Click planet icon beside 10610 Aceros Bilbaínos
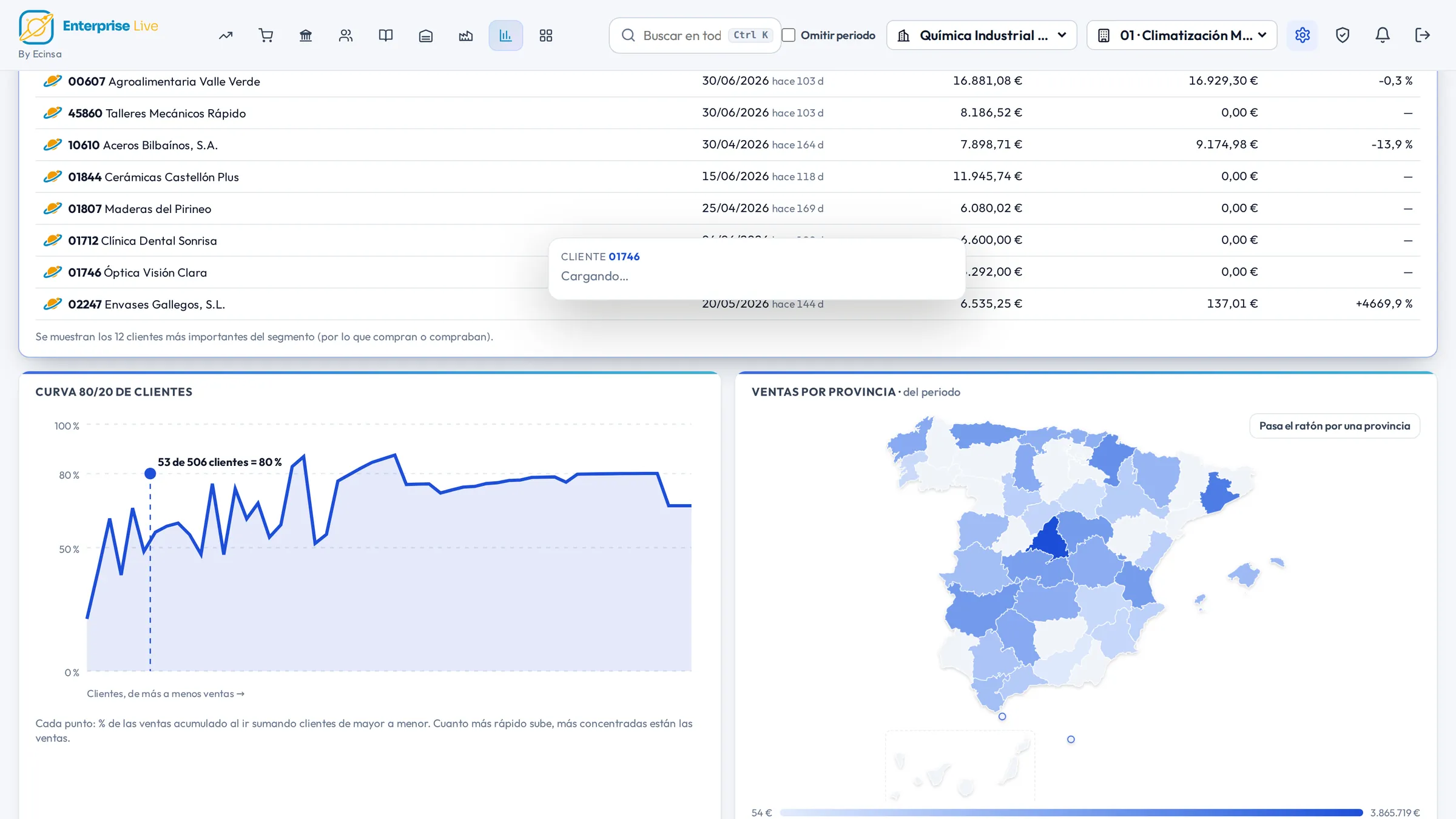The width and height of the screenshot is (1456, 819). pos(53,144)
